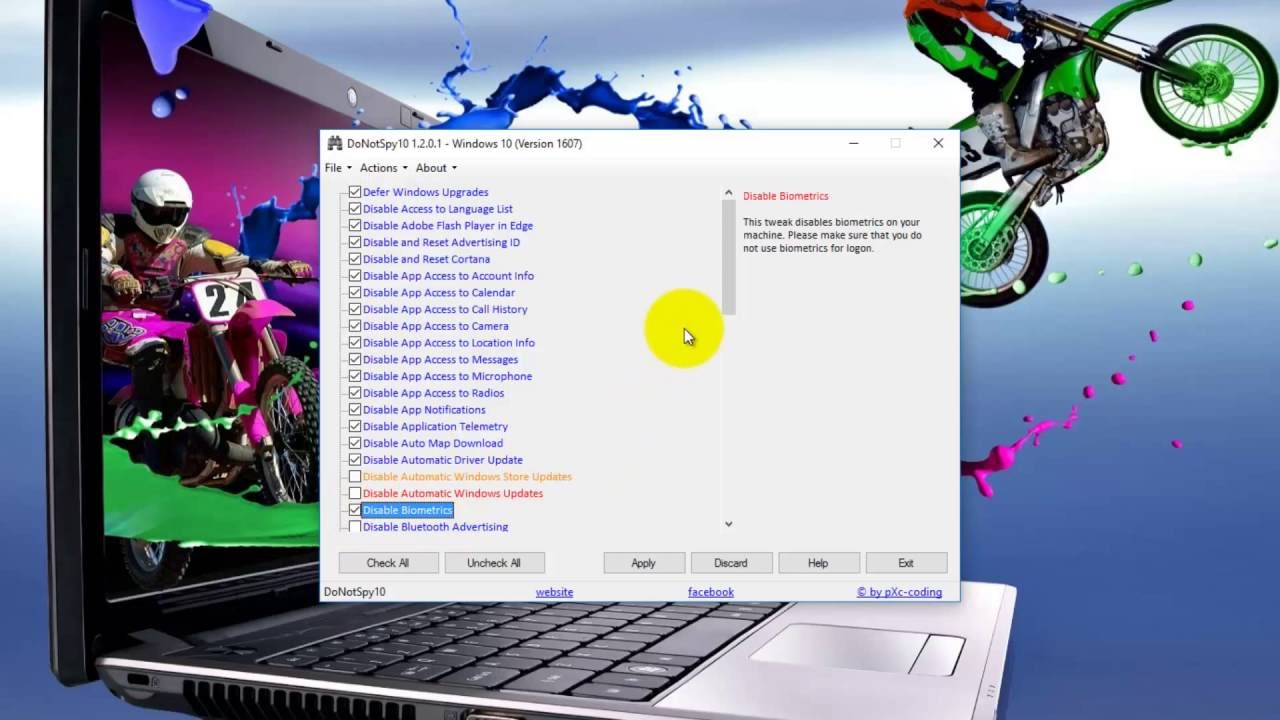This screenshot has width=1280, height=720.
Task: Toggle Disable App Access to Microphone checkbox
Action: click(x=355, y=376)
